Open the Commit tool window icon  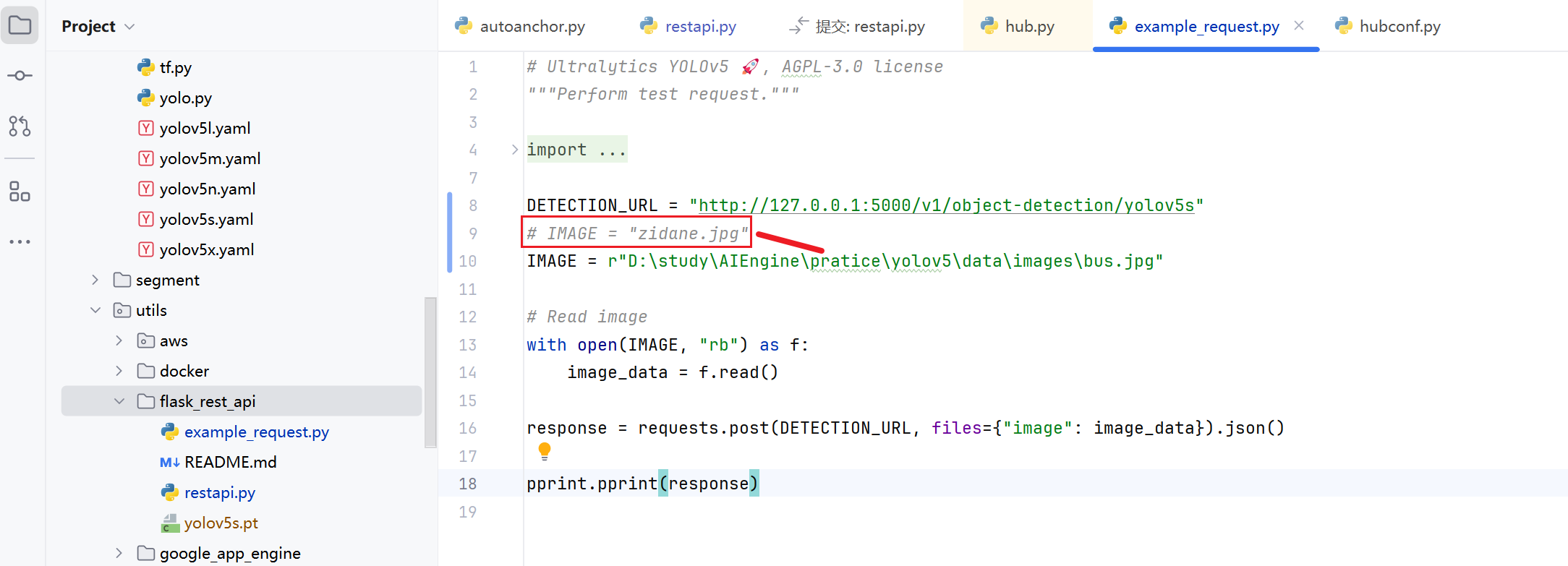coord(20,75)
